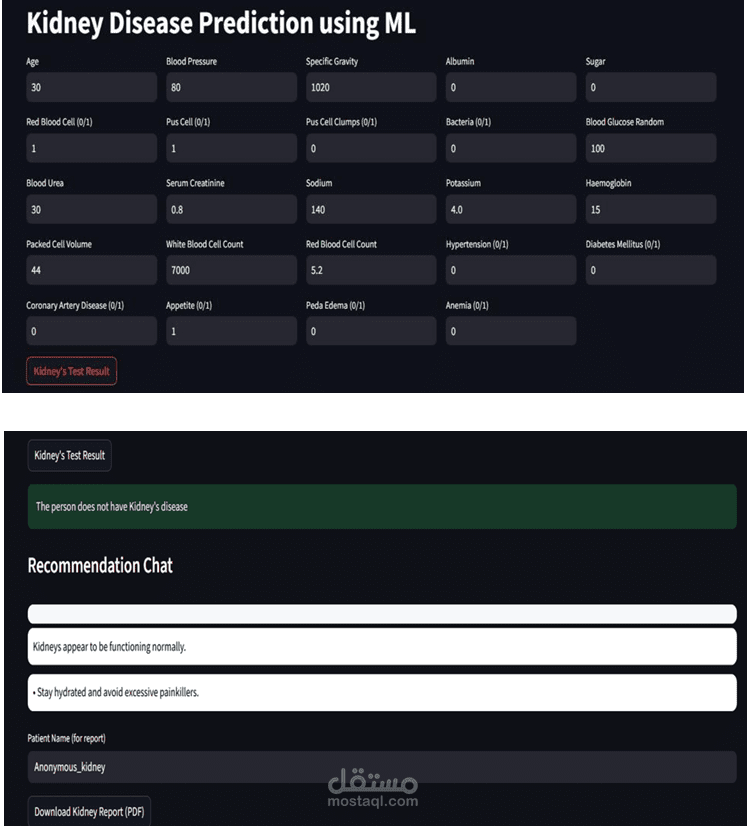The width and height of the screenshot is (747, 826).
Task: Select the Bacteria (0/1) field
Action: point(510,148)
